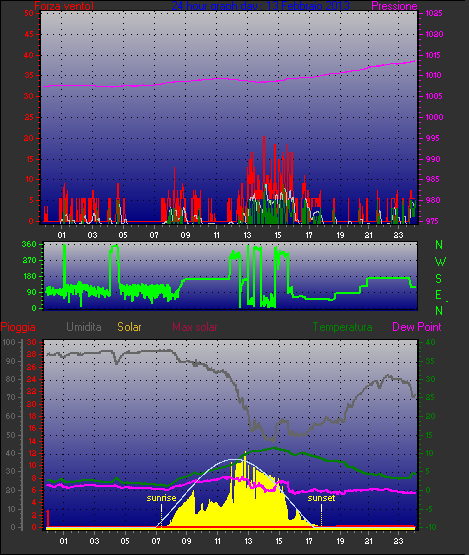
Task: Click the 100 value on humidity axis
Action: tap(9, 342)
